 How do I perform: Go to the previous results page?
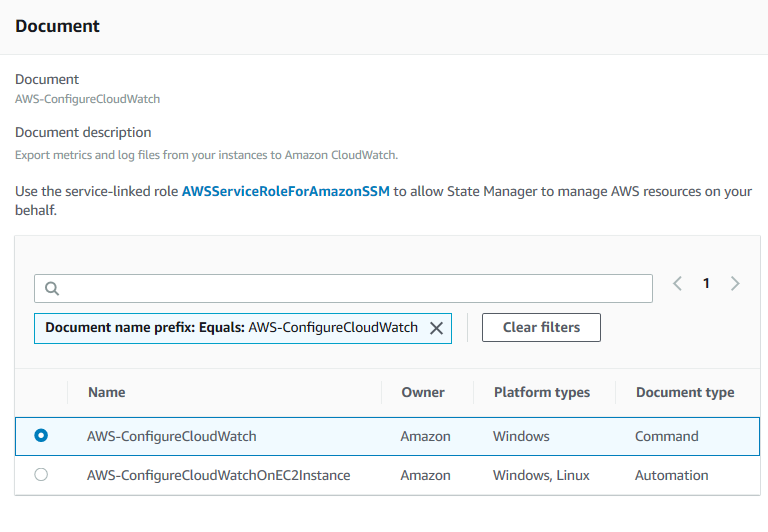pyautogui.click(x=677, y=284)
